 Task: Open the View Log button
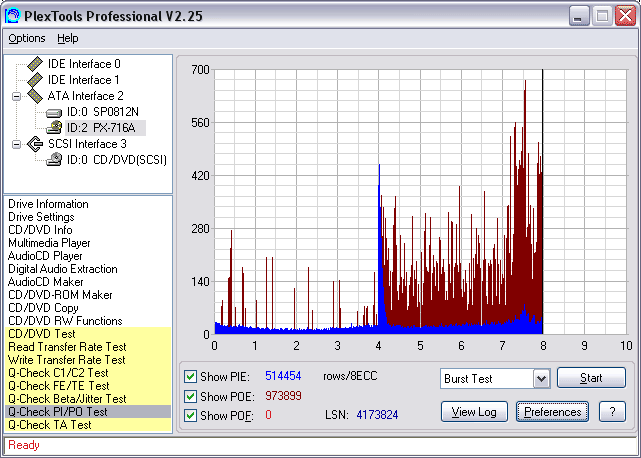tap(474, 412)
